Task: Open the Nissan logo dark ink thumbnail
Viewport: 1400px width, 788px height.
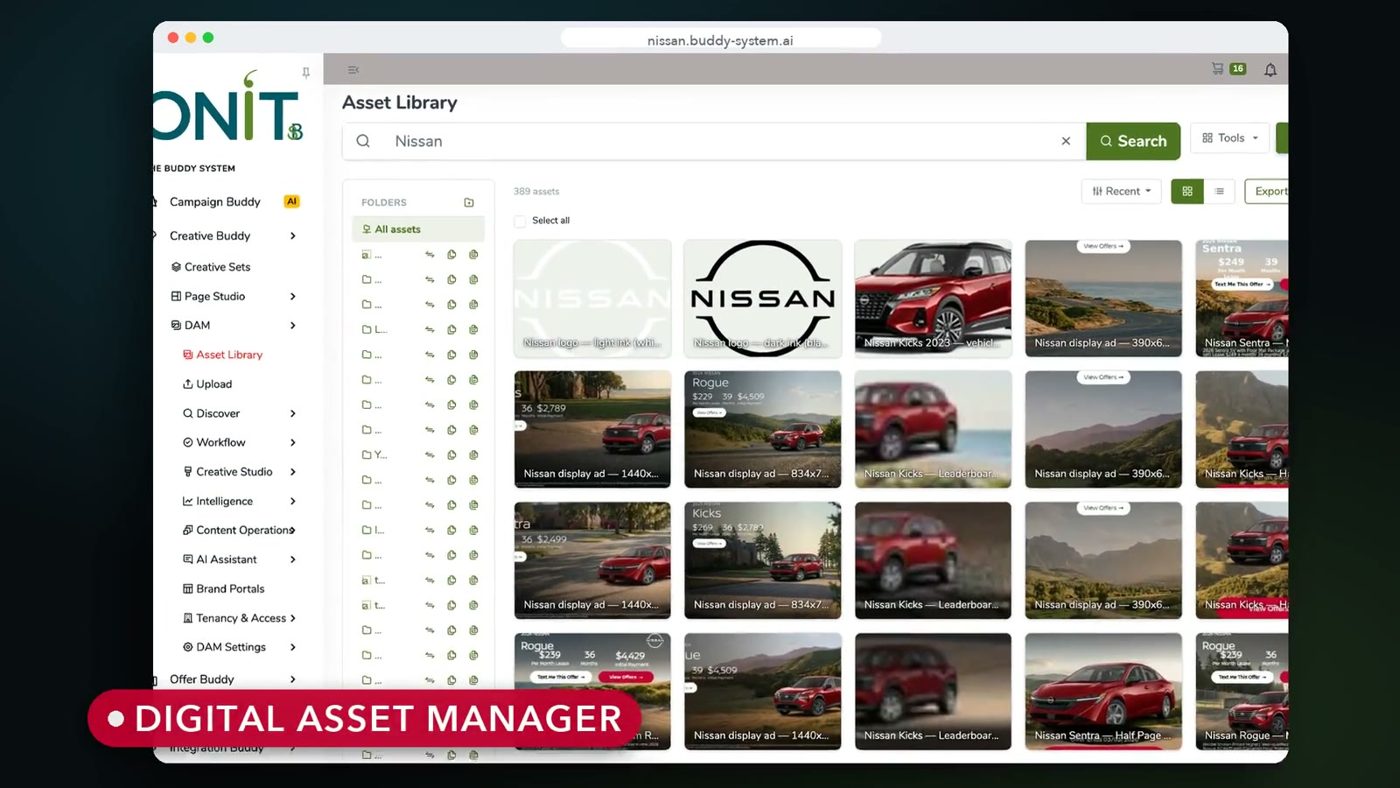Action: pos(762,298)
